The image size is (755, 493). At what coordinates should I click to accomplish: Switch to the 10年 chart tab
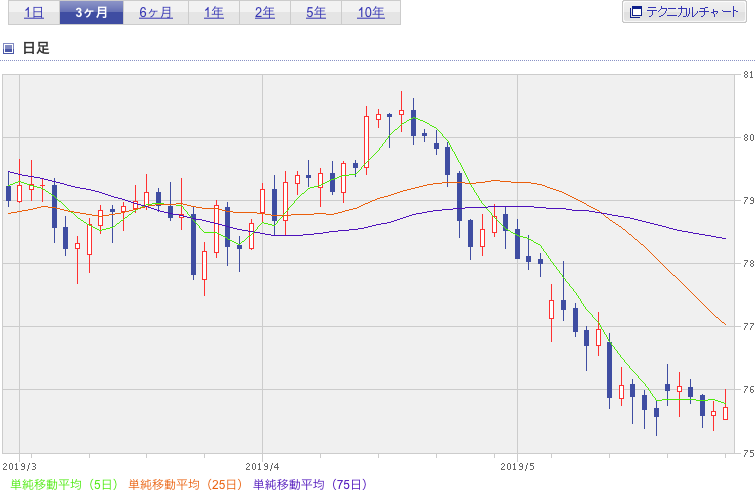(371, 13)
